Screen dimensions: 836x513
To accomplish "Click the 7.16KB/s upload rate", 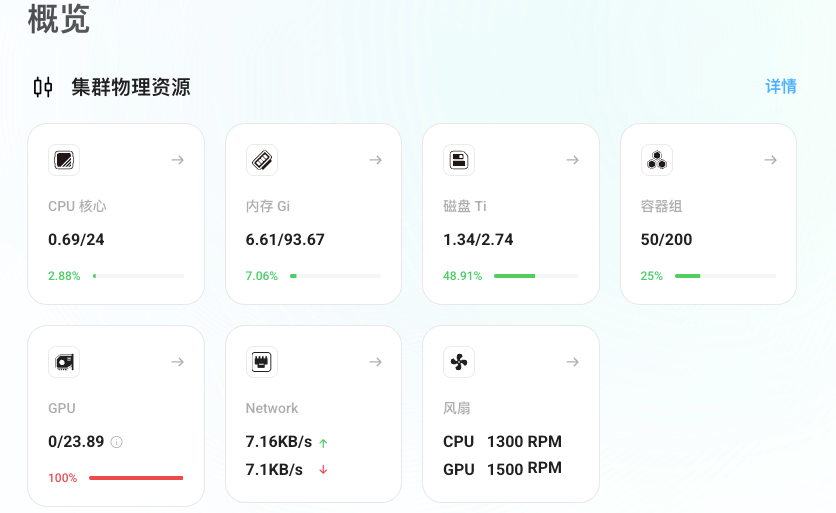I will [279, 442].
